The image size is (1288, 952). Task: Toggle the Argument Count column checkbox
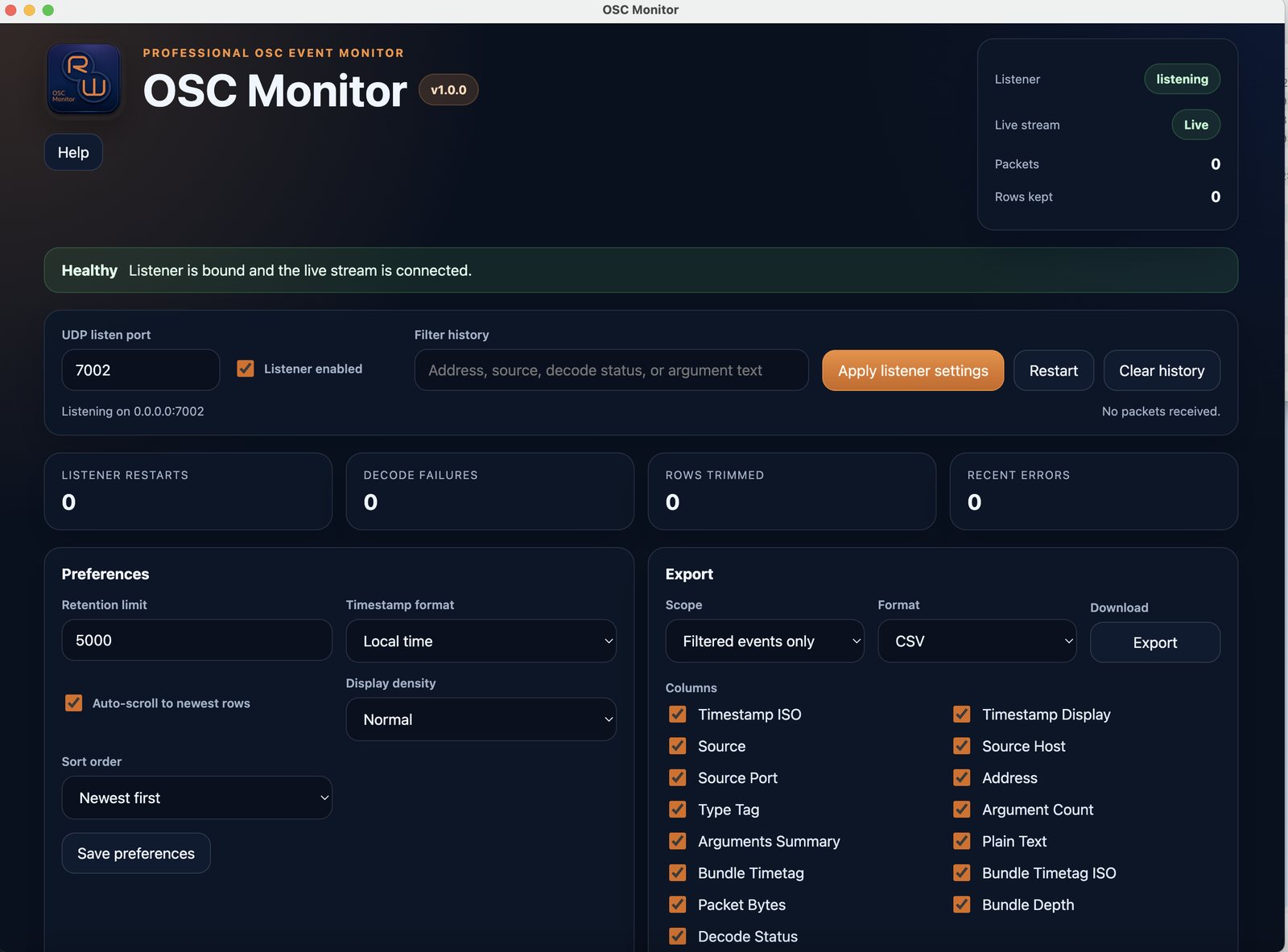click(x=962, y=810)
